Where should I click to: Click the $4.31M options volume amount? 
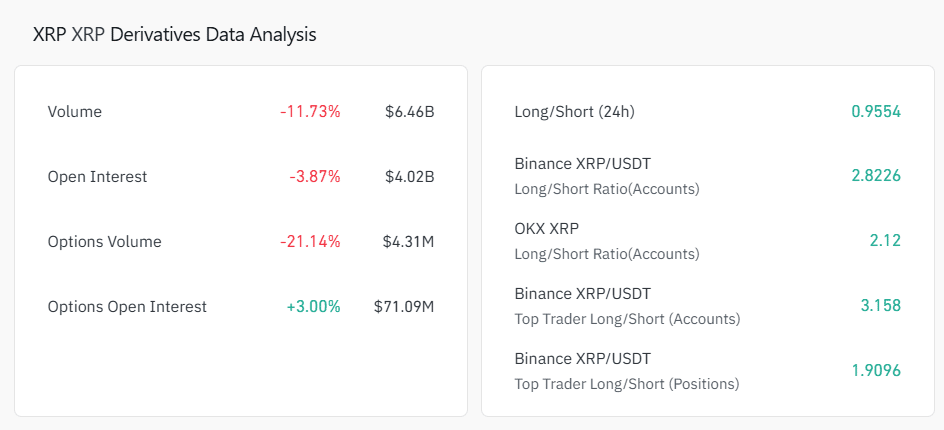(408, 242)
